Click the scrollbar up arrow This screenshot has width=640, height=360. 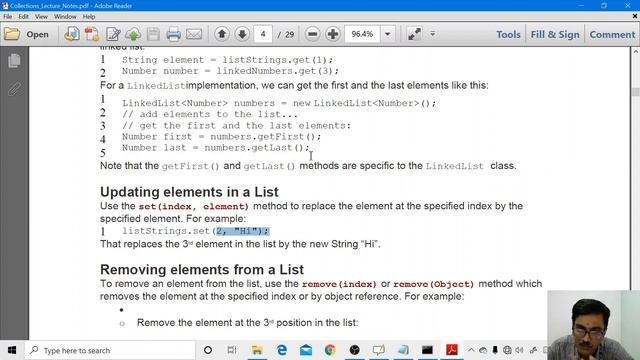click(636, 51)
